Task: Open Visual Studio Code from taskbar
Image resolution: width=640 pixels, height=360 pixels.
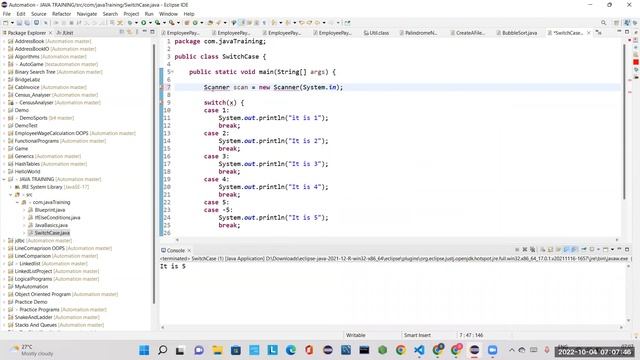Action: (x=419, y=350)
